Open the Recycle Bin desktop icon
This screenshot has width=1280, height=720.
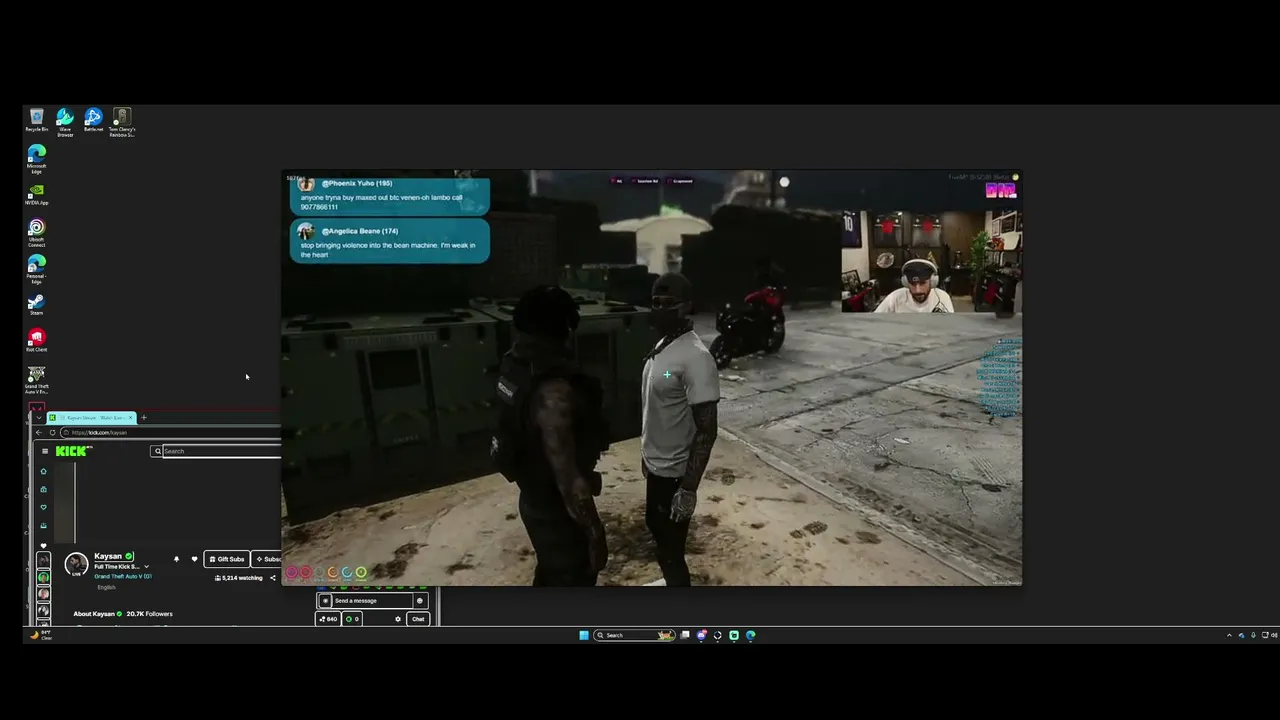pos(37,120)
